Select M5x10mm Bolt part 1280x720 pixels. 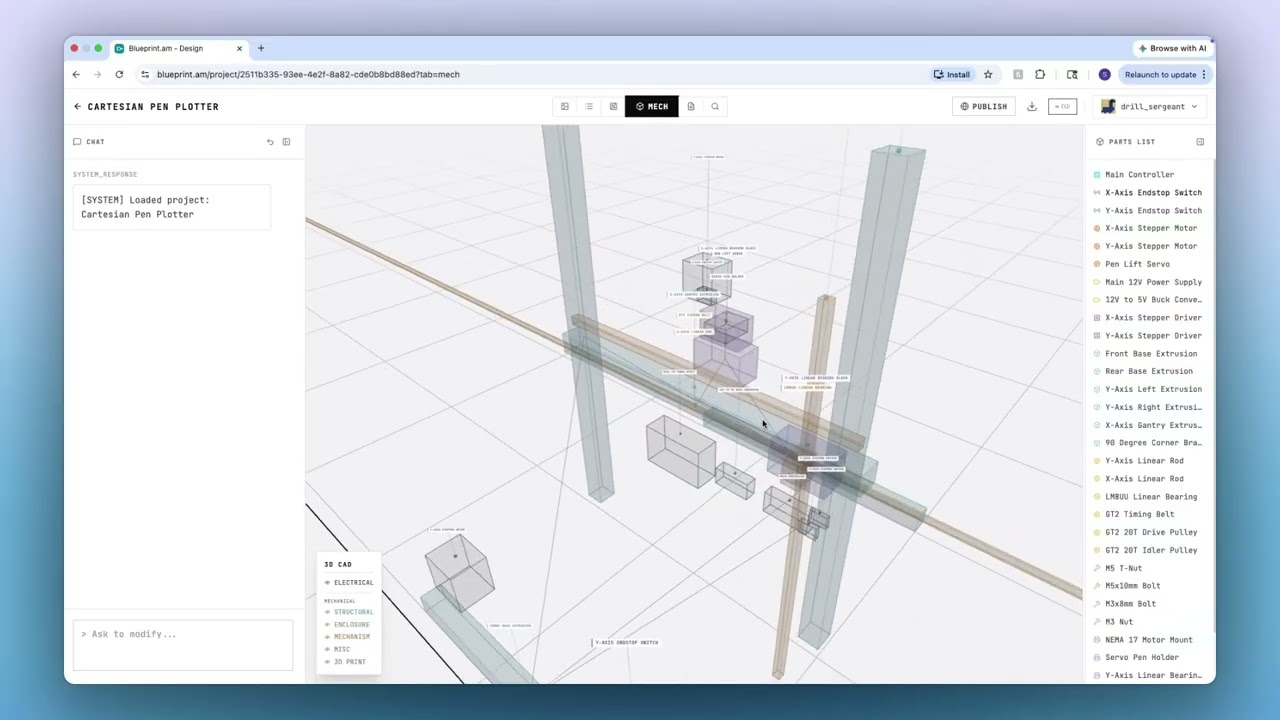pyautogui.click(x=1132, y=586)
